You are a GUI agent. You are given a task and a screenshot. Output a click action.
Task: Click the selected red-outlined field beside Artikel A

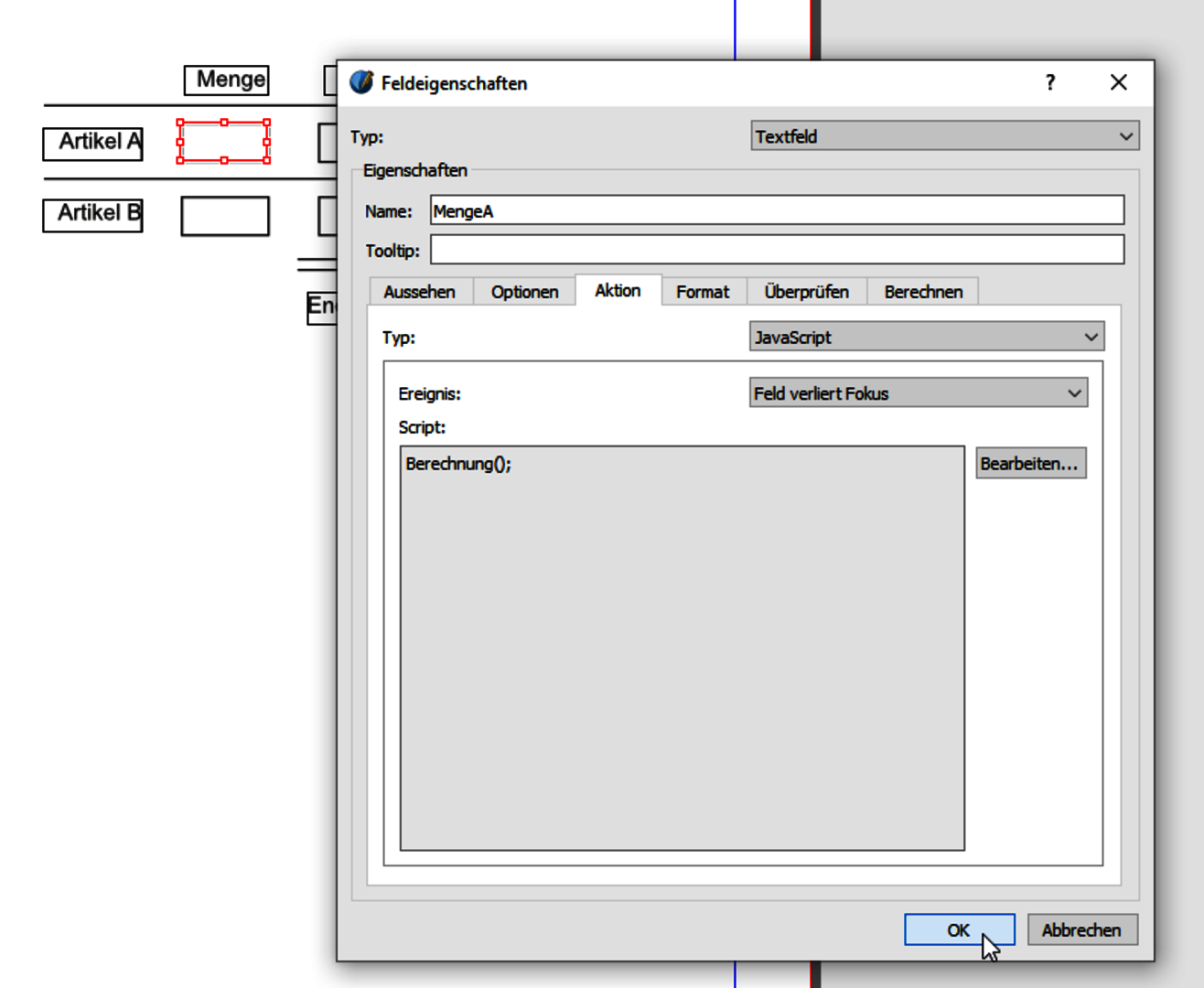point(223,142)
